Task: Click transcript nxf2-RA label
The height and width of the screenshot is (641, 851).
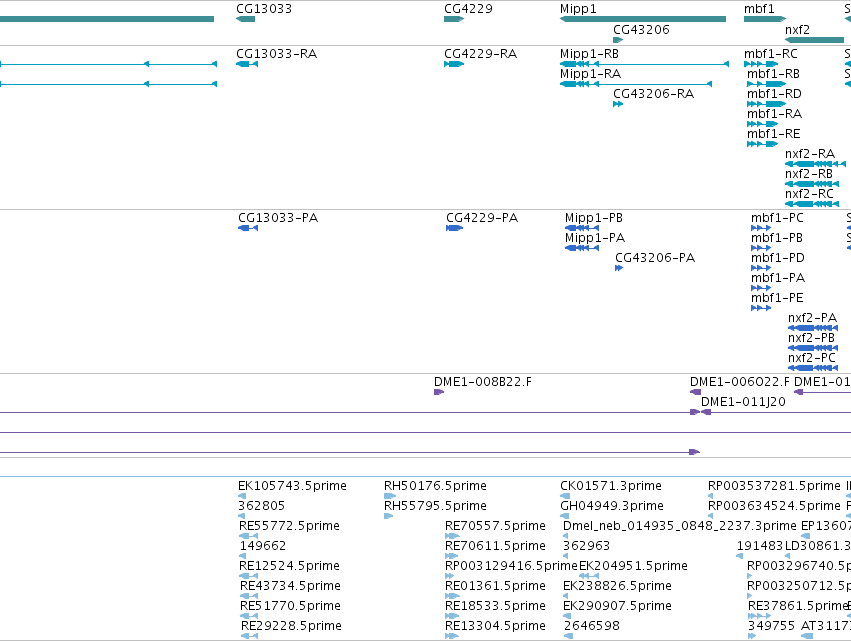Action: click(810, 154)
